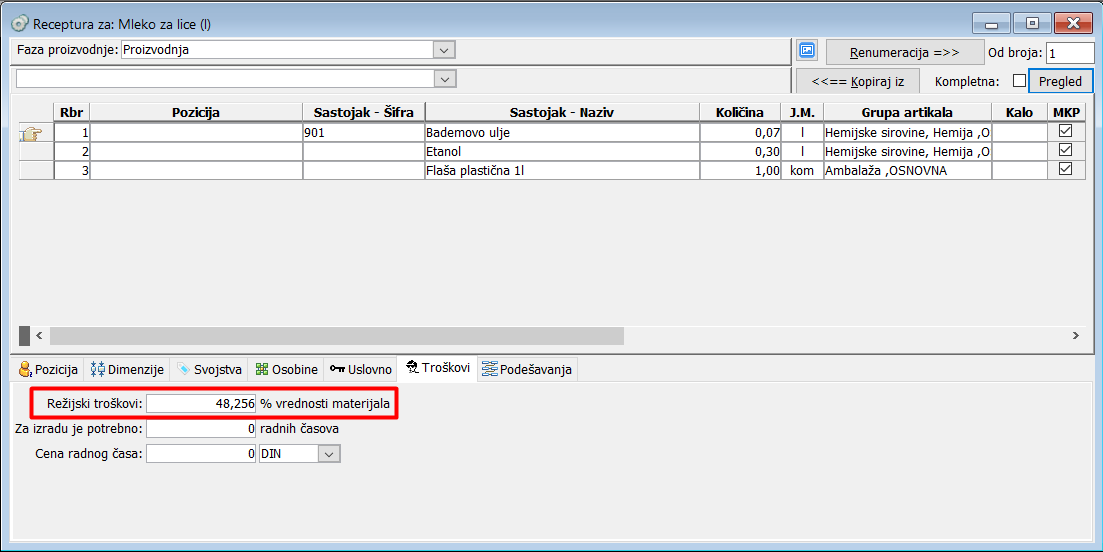1103x552 pixels.
Task: Minimize the Receptura window
Action: [992, 23]
